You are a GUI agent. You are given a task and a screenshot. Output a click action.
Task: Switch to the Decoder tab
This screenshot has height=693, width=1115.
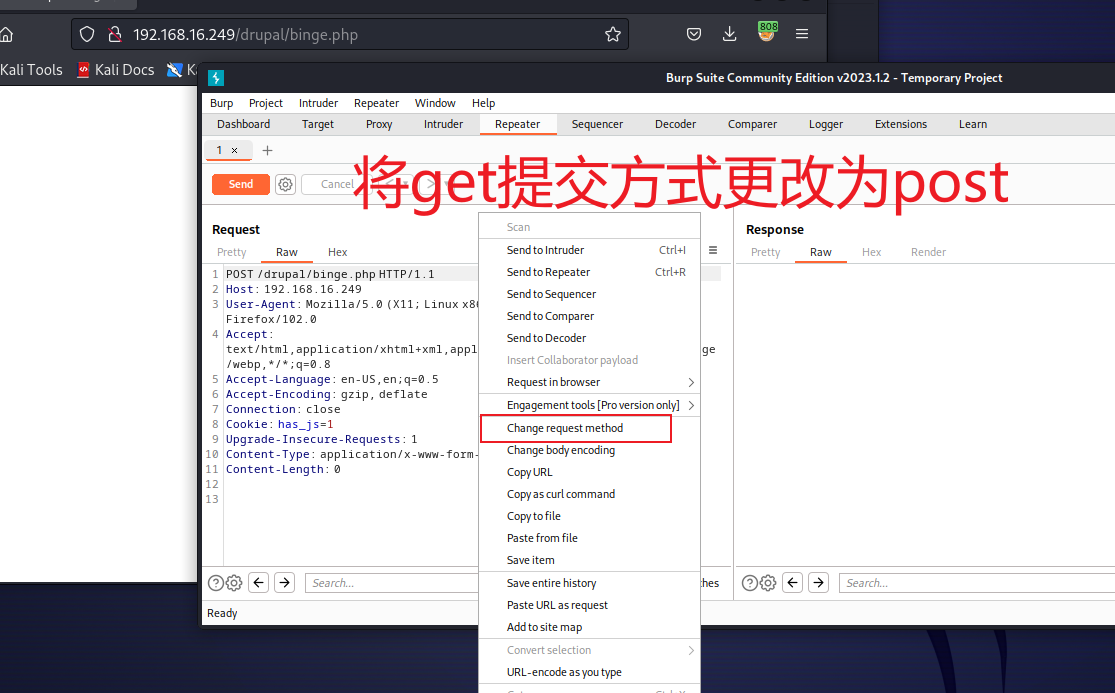pos(676,124)
